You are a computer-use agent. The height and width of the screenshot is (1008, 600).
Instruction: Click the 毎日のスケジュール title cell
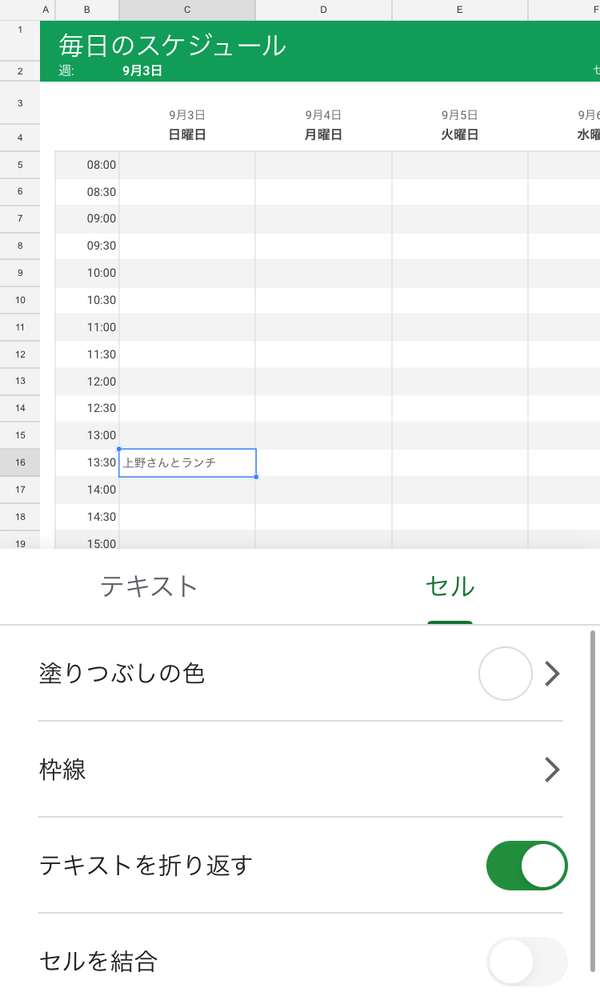[x=172, y=45]
